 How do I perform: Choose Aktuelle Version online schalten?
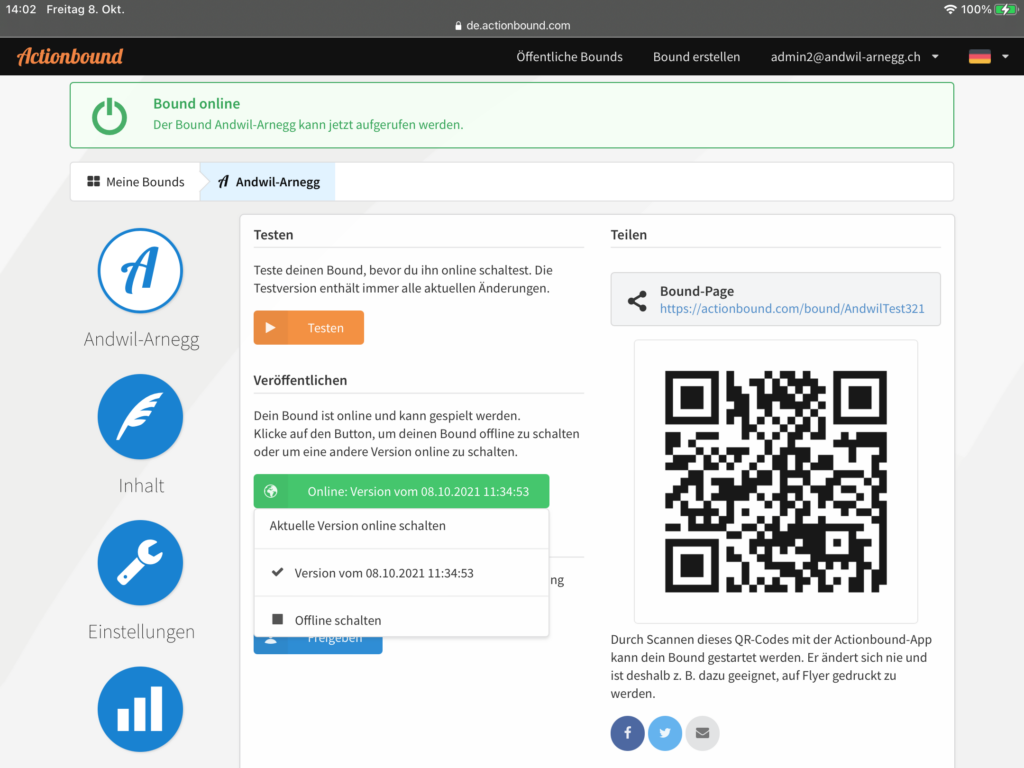coord(357,525)
